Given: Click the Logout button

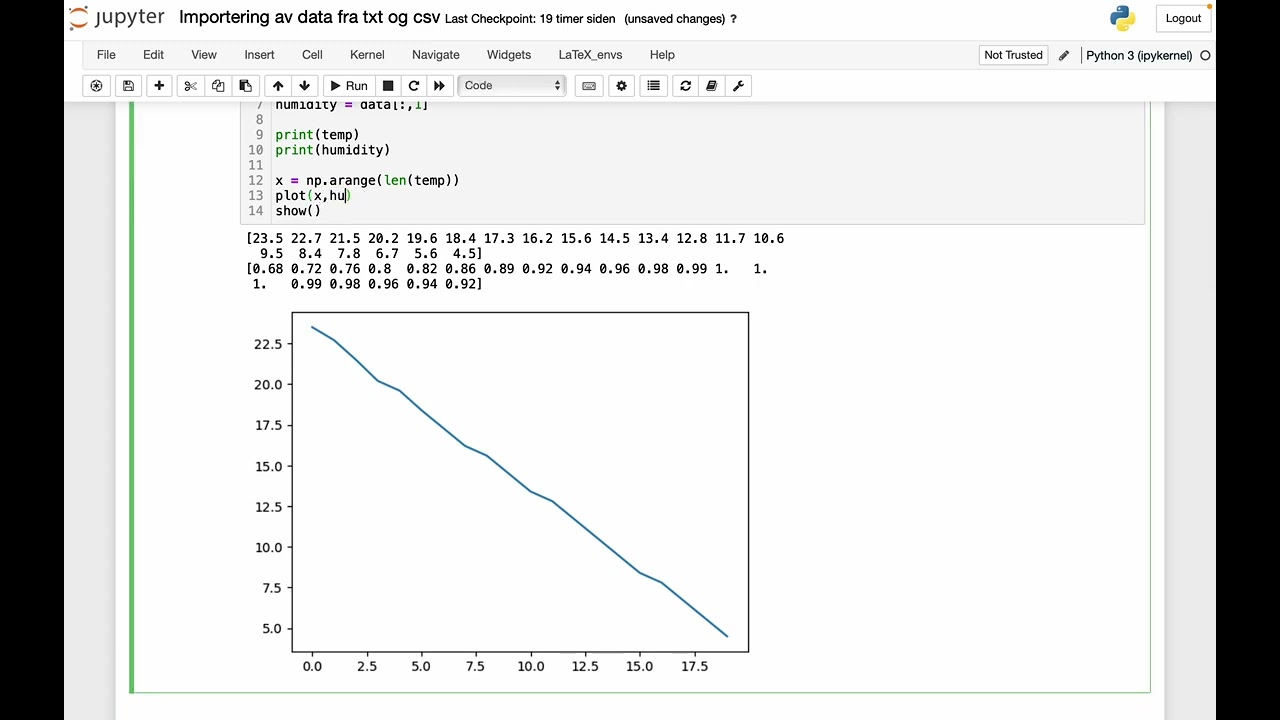Looking at the screenshot, I should (x=1183, y=18).
